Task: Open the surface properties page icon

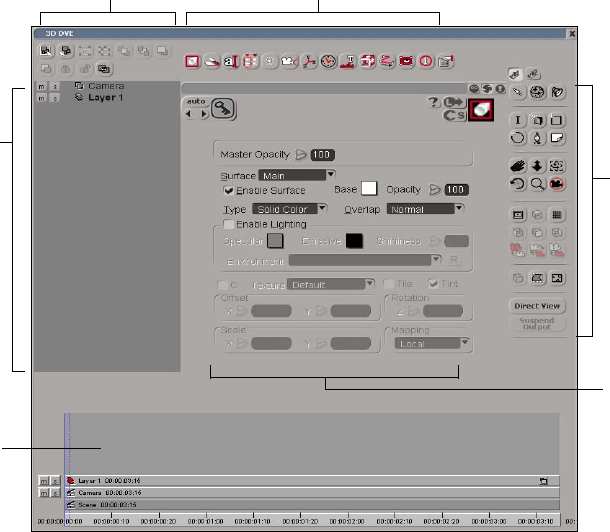Action: [x=192, y=61]
